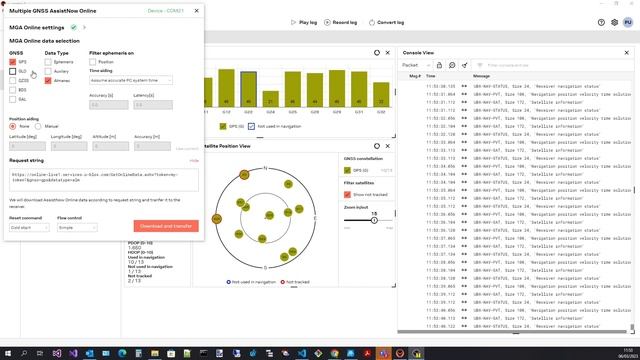The height and width of the screenshot is (360, 640).
Task: Open Microsoft Edge from taskbar
Action: (122, 353)
